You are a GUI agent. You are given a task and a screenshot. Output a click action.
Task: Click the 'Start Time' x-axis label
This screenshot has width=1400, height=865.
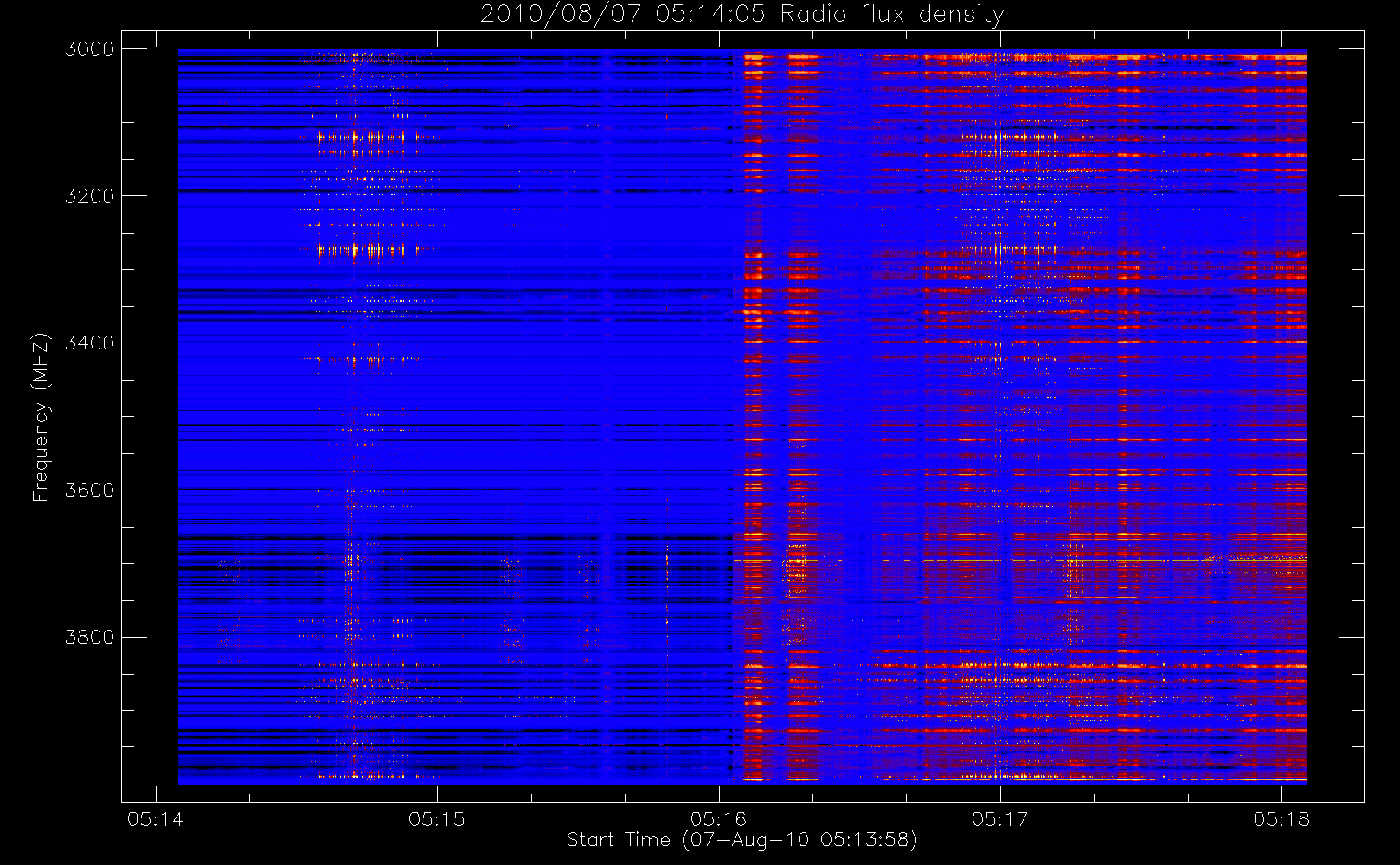742,840
